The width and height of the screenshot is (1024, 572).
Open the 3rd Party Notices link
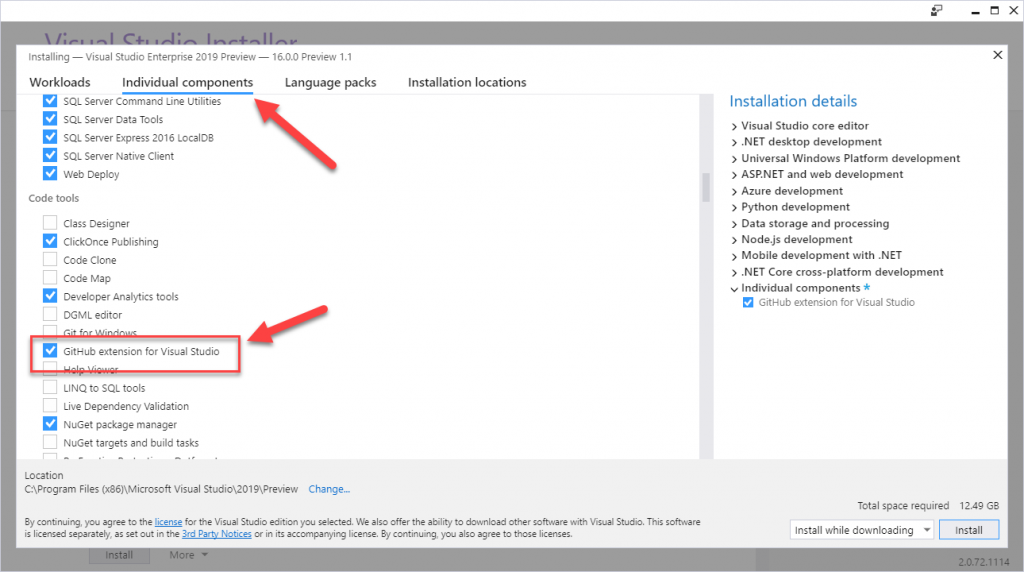(217, 533)
